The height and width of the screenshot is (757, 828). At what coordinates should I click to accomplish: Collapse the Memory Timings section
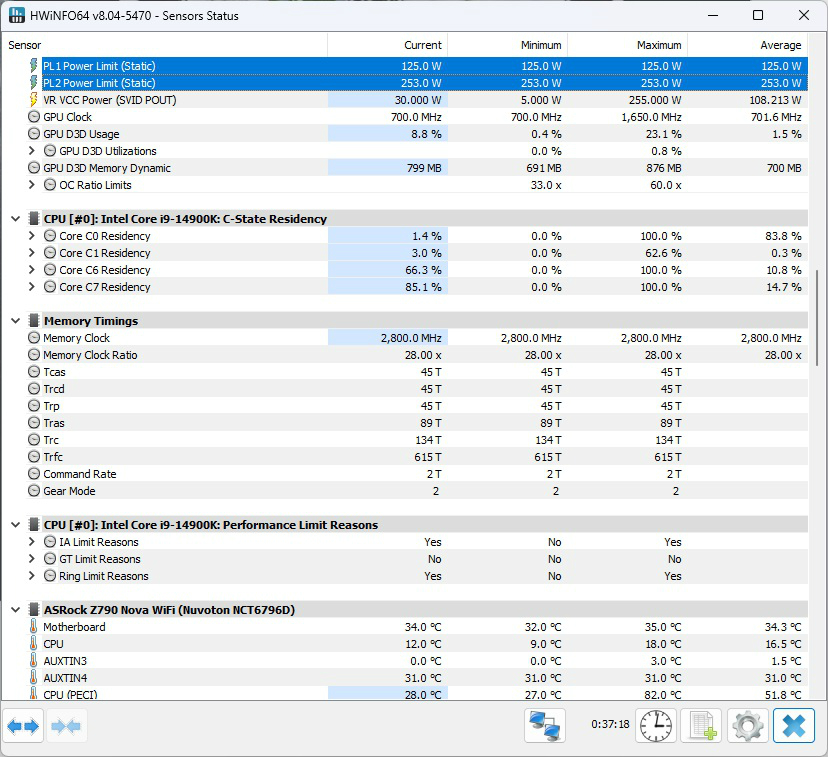click(x=15, y=321)
